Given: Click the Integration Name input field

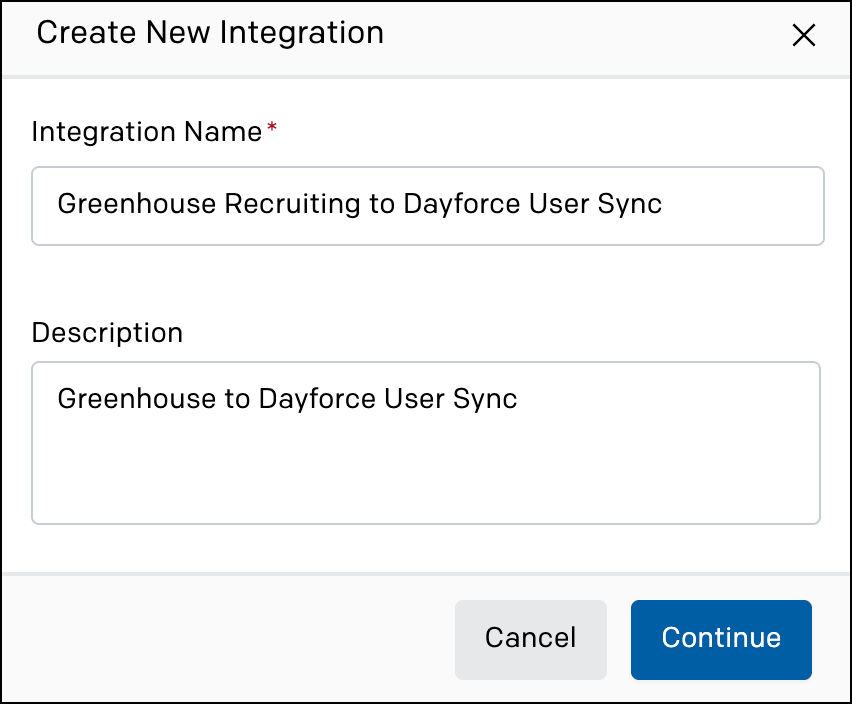Looking at the screenshot, I should click(x=428, y=206).
